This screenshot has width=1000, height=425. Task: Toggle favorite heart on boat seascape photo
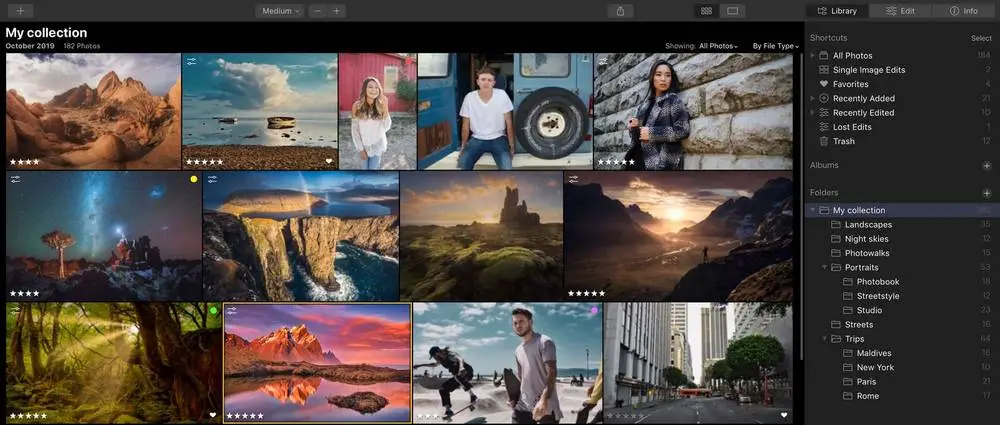[328, 161]
